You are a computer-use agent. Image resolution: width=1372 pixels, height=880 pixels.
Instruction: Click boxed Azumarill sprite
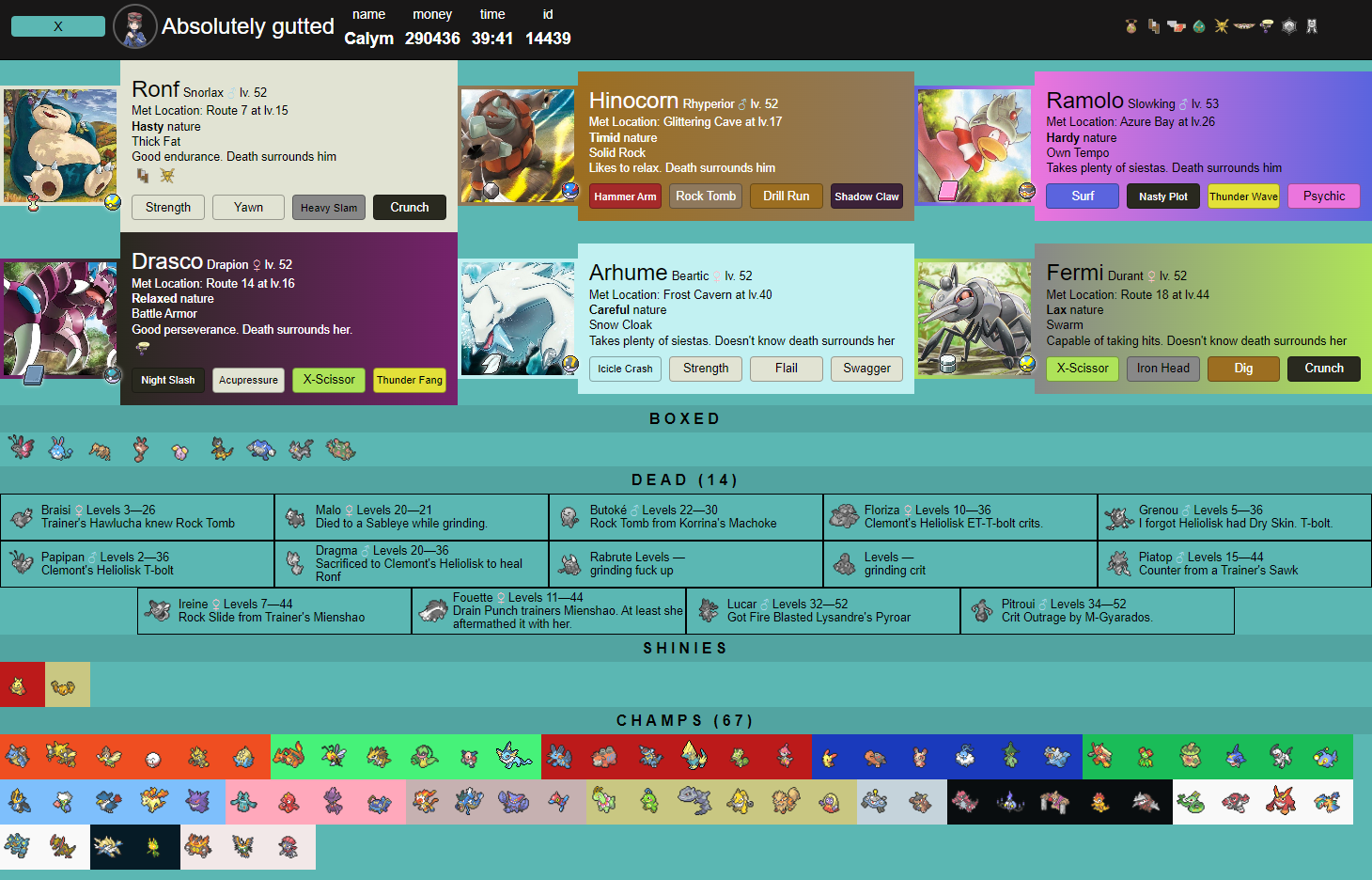click(61, 448)
